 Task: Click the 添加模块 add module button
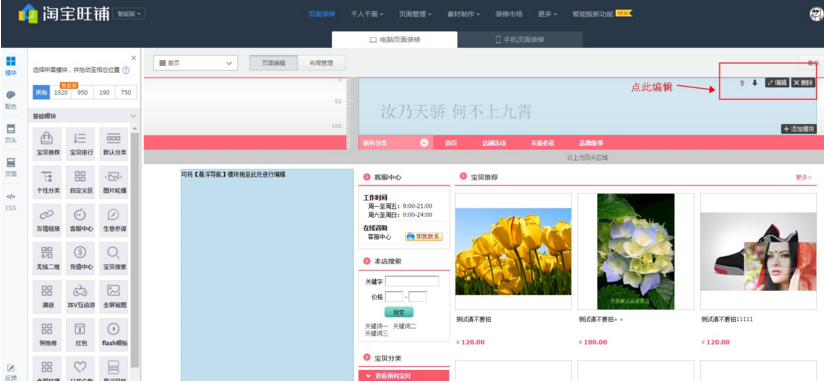pos(799,129)
